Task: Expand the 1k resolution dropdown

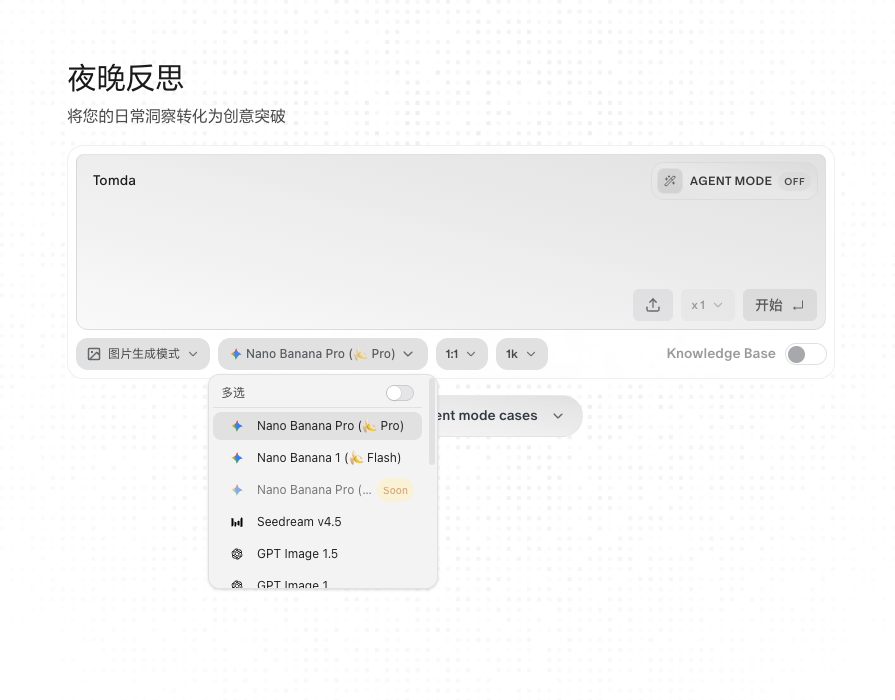Action: [521, 354]
